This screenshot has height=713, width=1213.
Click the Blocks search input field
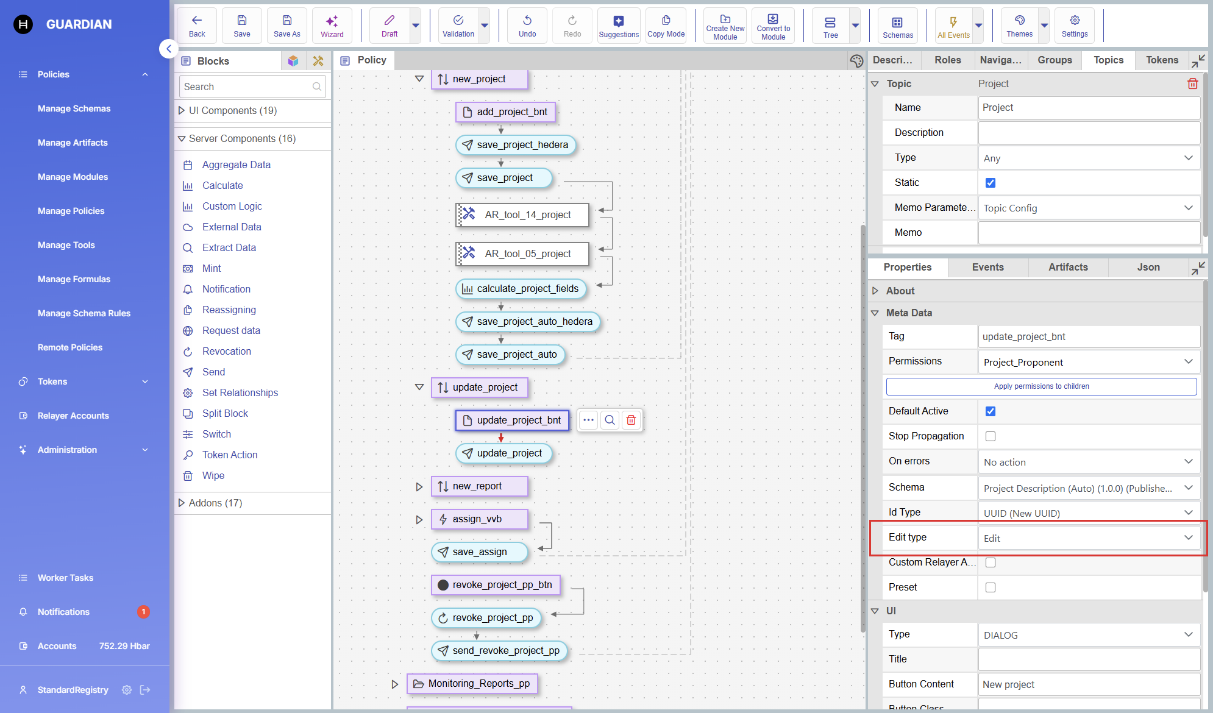[246, 87]
